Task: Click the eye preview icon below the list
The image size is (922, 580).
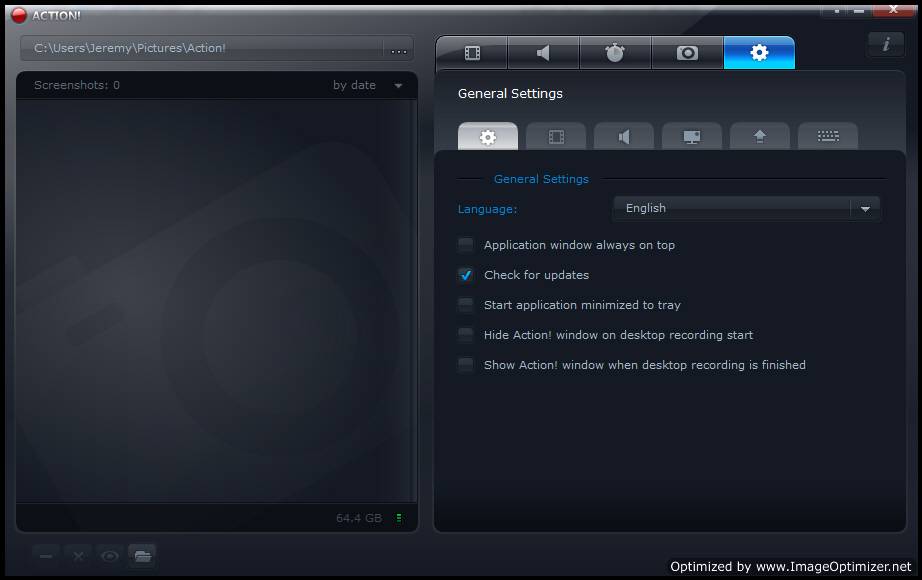Action: (x=110, y=556)
